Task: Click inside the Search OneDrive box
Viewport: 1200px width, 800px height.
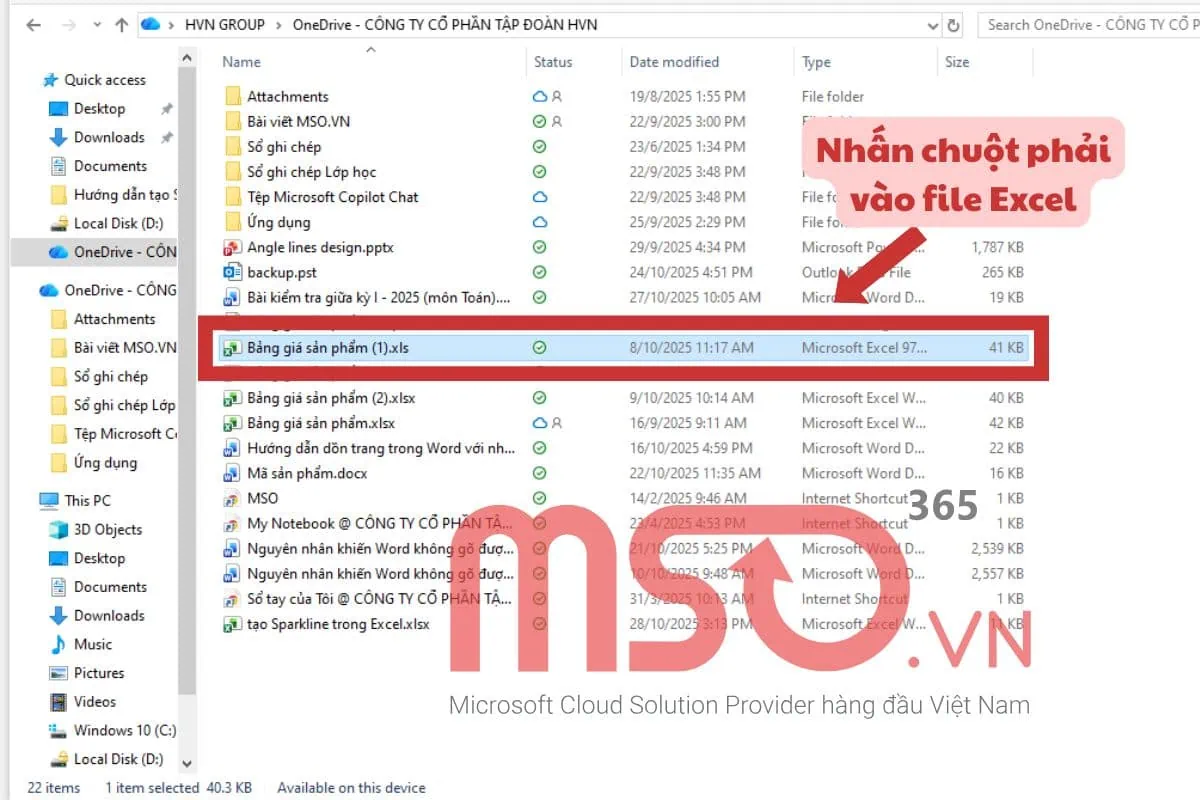Action: pyautogui.click(x=1090, y=25)
